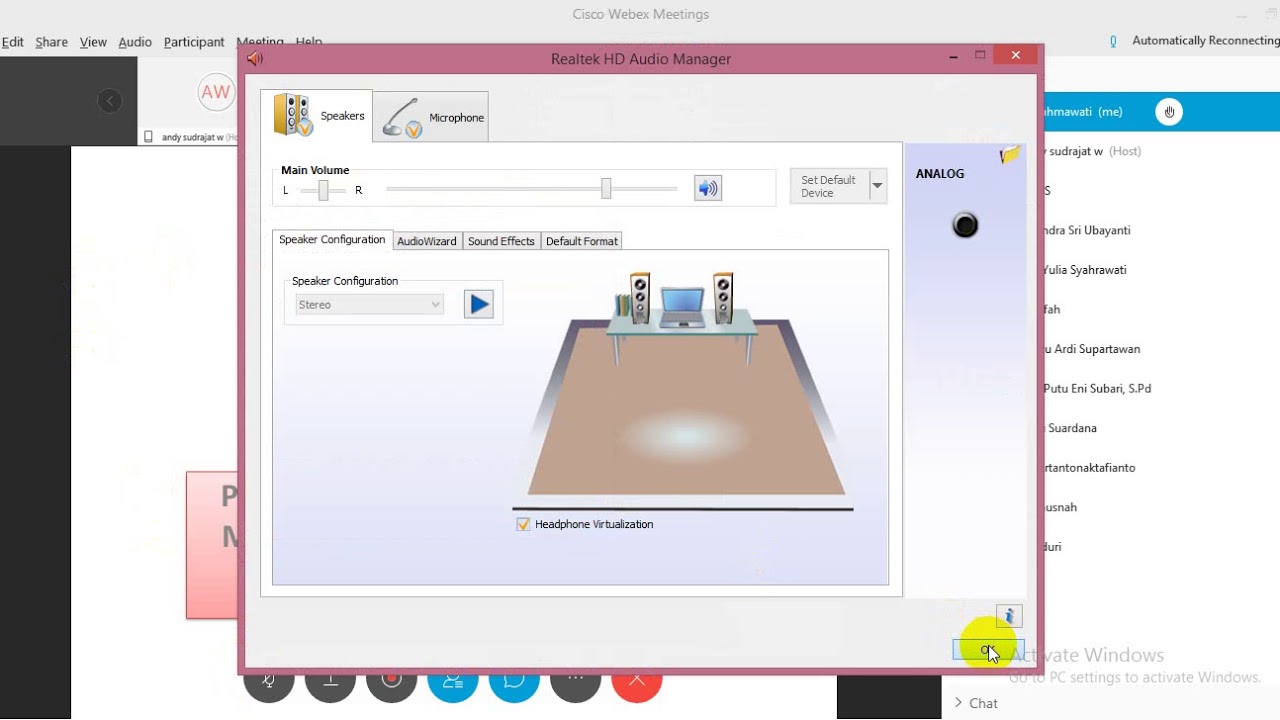
Task: Click the Set Default Device button
Action: tap(829, 186)
